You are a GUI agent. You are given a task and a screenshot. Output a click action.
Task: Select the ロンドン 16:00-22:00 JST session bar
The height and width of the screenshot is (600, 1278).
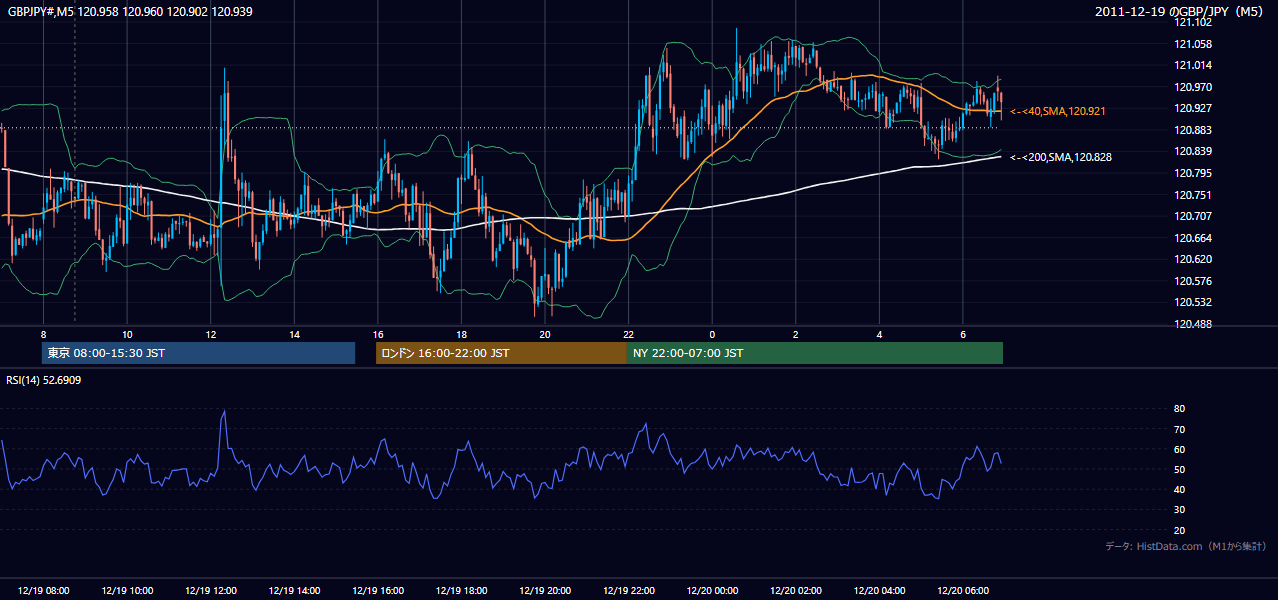(x=501, y=353)
